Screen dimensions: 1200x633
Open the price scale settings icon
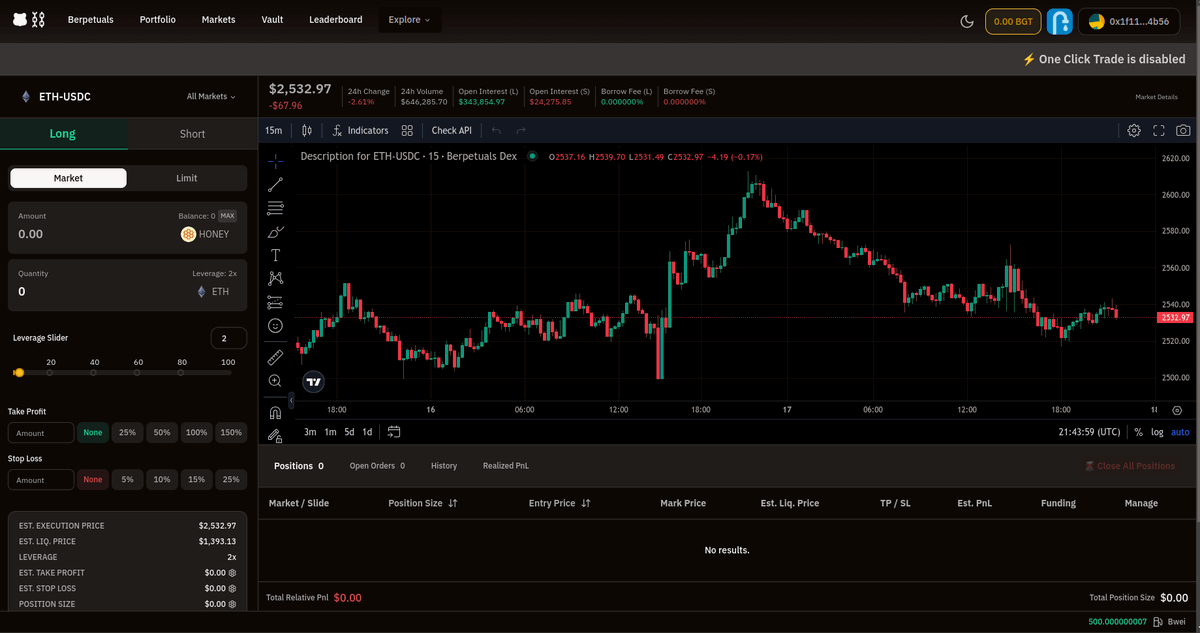coord(1176,410)
